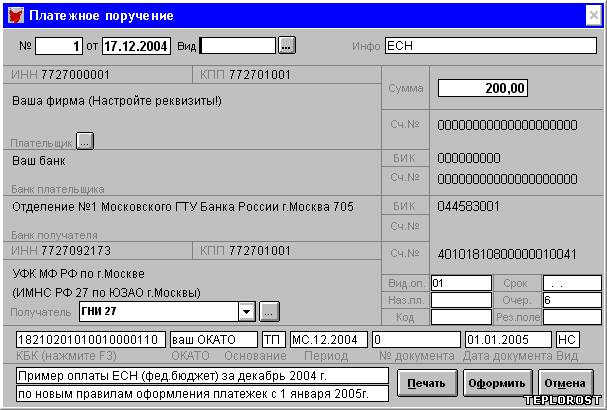The width and height of the screenshot is (607, 410).
Task: Open the Вид browse ellipsis button
Action: (x=286, y=46)
